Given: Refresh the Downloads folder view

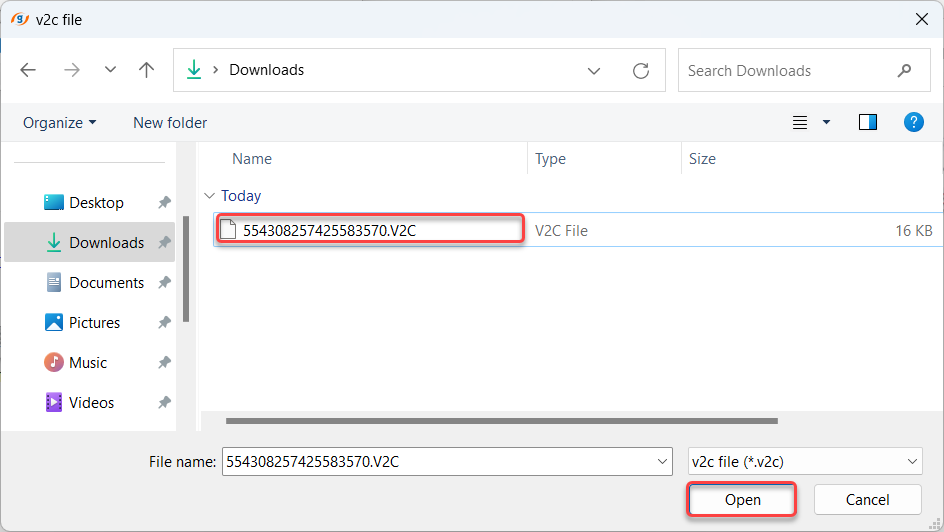Looking at the screenshot, I should pyautogui.click(x=641, y=71).
